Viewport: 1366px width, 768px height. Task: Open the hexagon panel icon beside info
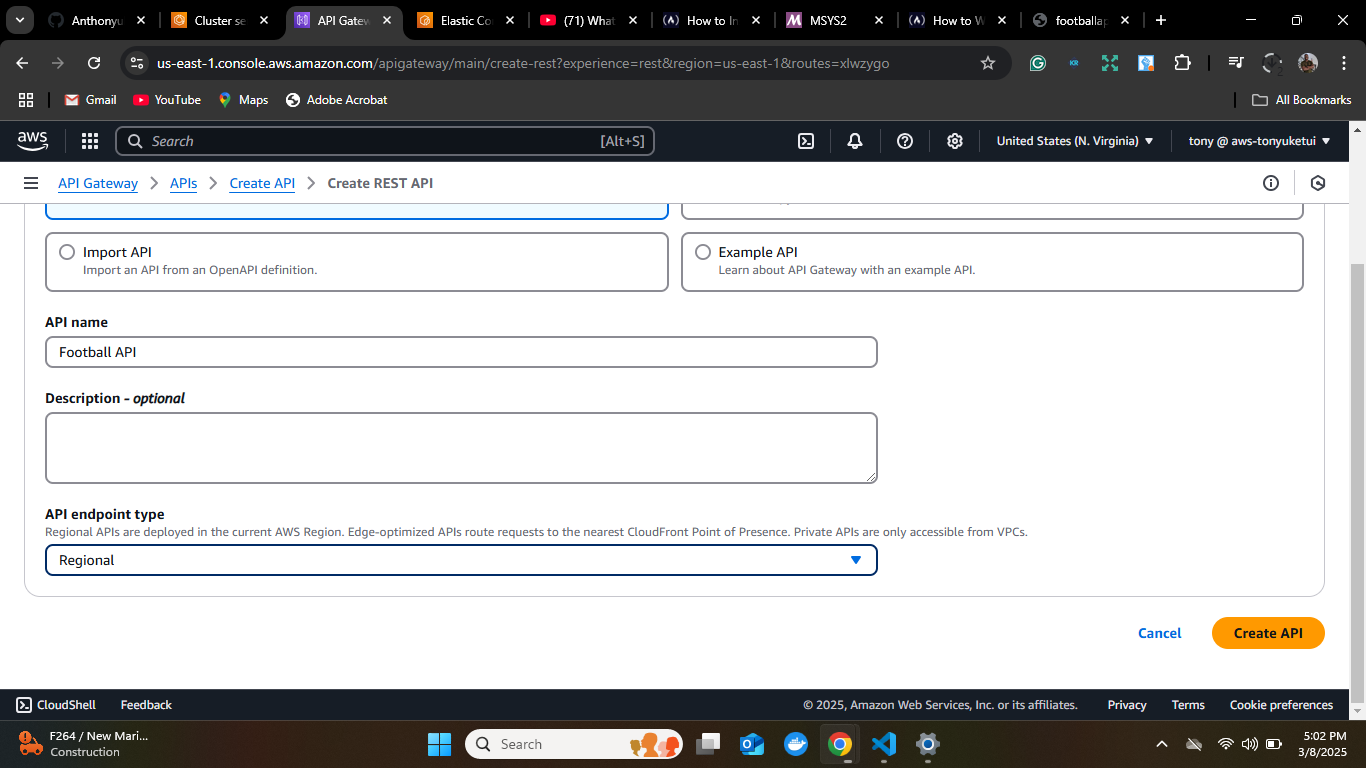click(x=1318, y=183)
